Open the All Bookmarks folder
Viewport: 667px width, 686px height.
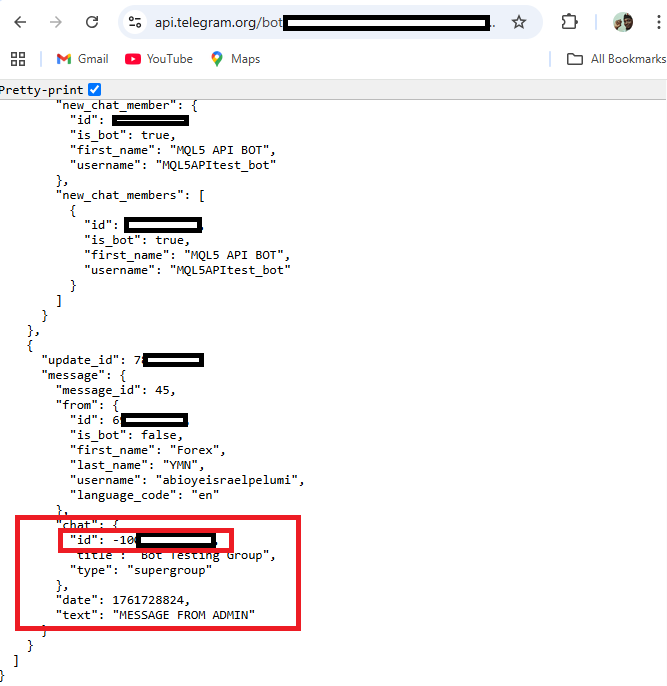point(616,59)
